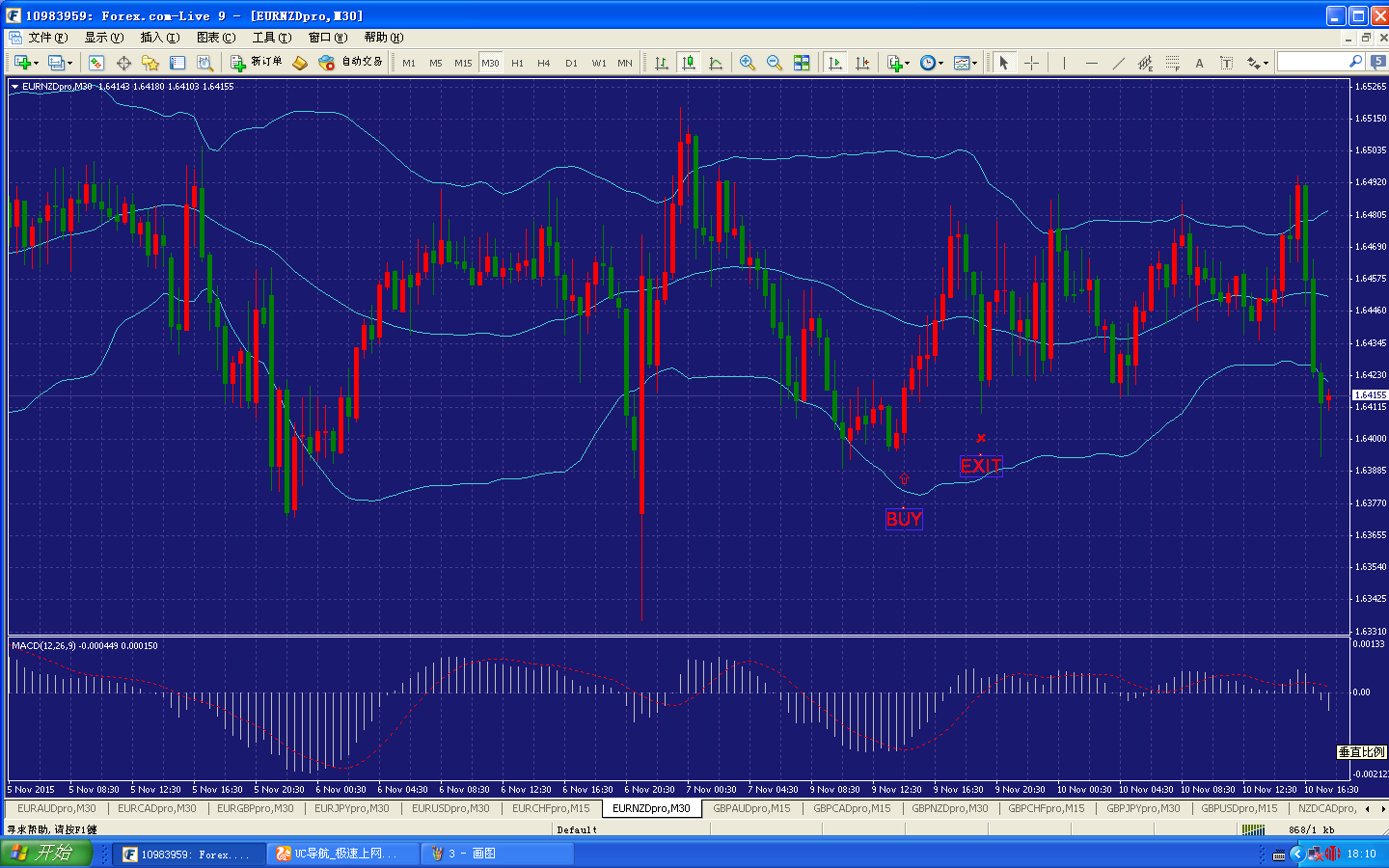Select the EXIT label on the chart

(981, 466)
